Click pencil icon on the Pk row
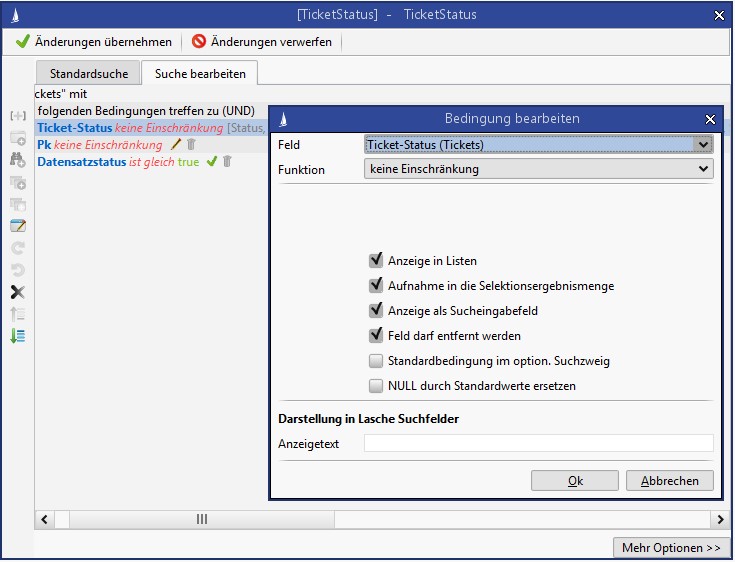Image resolution: width=735 pixels, height=562 pixels. 176,145
